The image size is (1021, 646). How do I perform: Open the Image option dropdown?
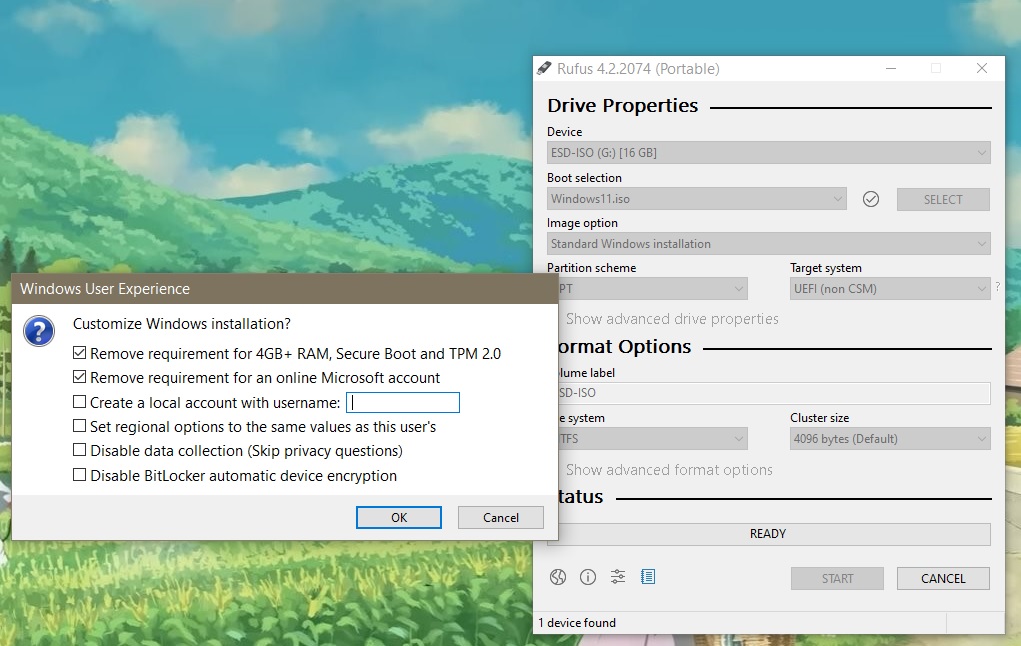pyautogui.click(x=768, y=244)
